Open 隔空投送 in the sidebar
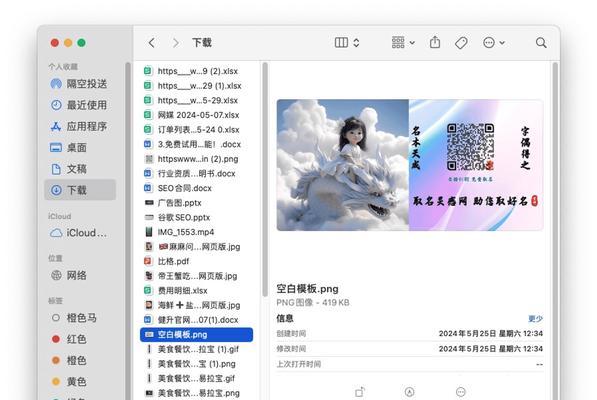This screenshot has height=400, width=597. point(80,84)
